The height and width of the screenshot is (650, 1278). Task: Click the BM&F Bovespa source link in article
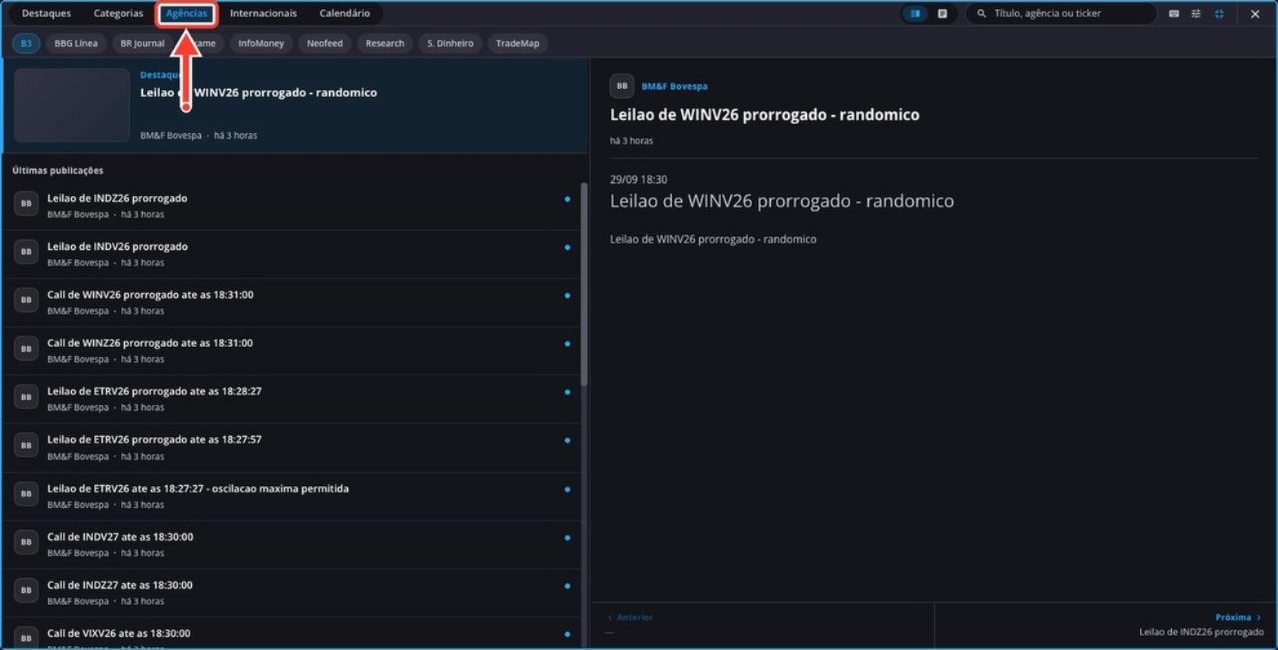coord(674,87)
